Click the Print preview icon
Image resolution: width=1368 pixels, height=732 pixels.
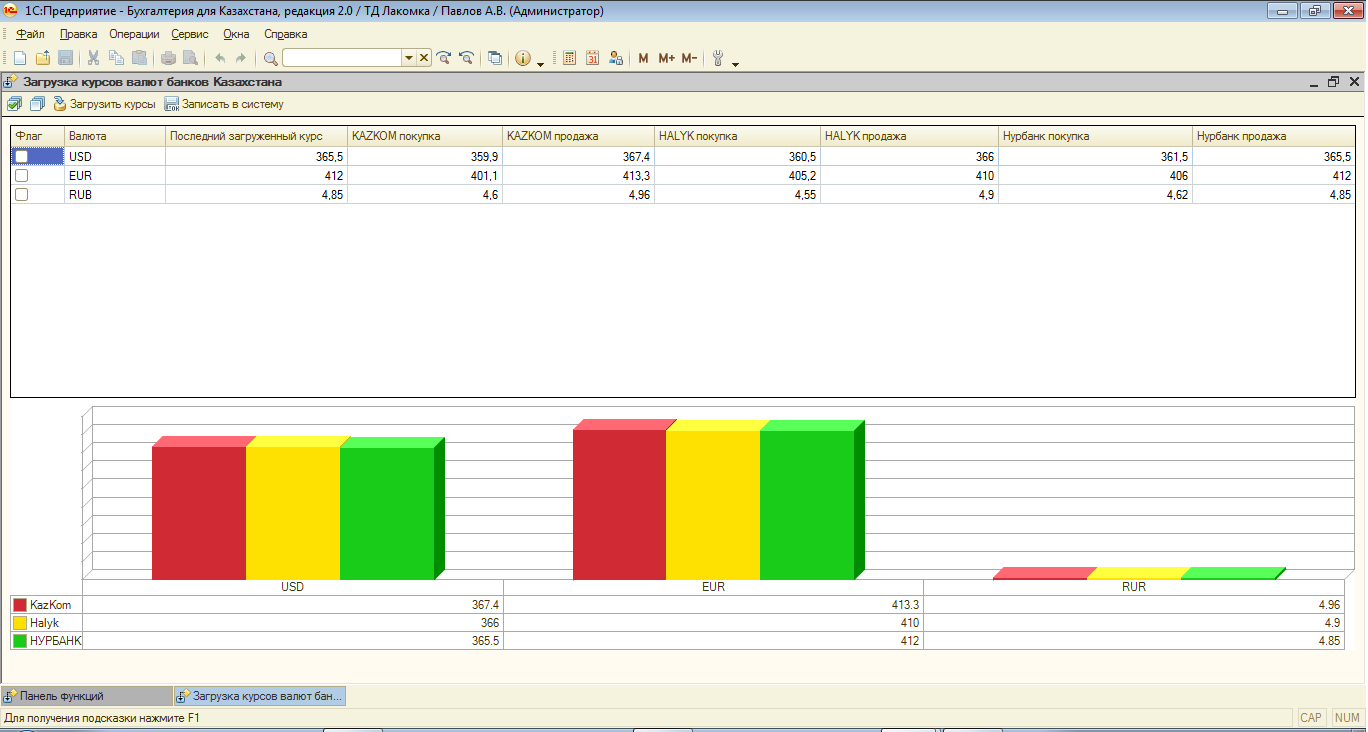(x=190, y=58)
